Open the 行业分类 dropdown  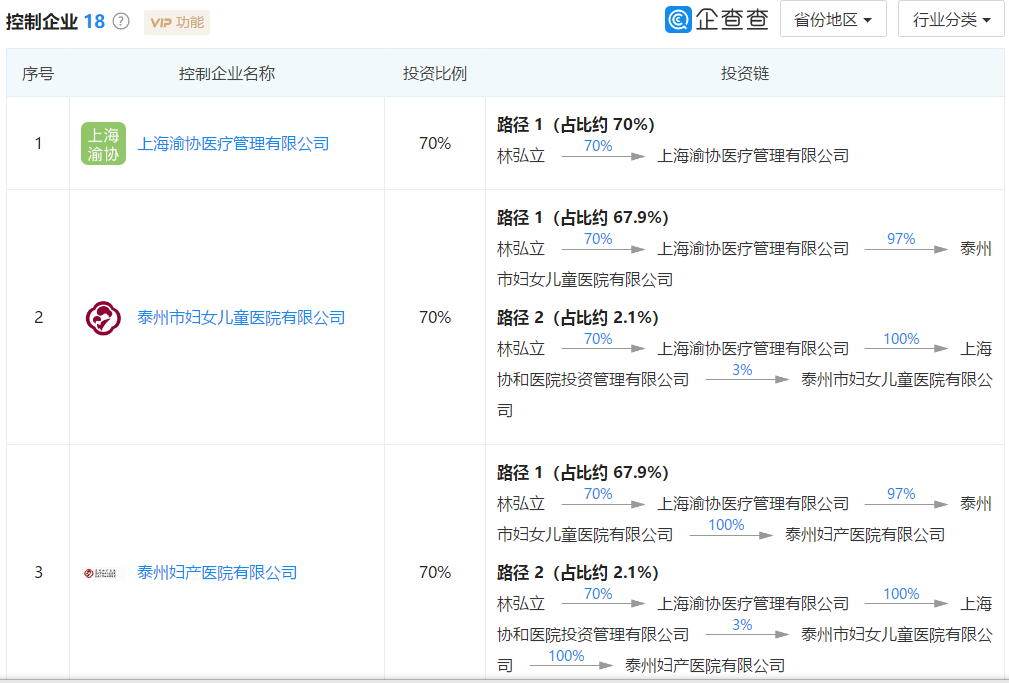(951, 19)
